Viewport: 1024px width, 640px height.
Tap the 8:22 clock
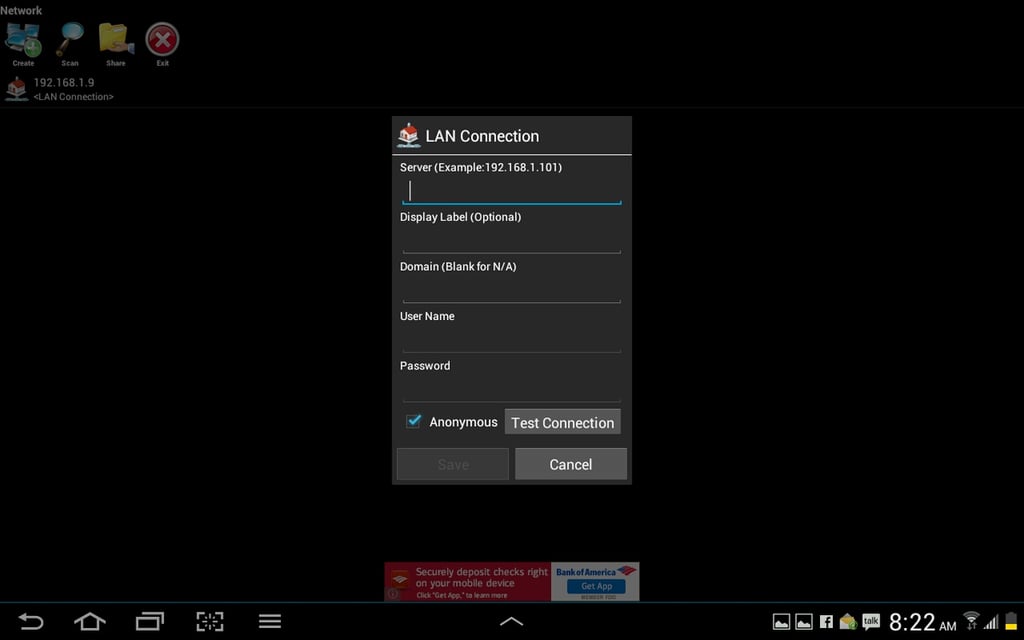pyautogui.click(x=922, y=622)
